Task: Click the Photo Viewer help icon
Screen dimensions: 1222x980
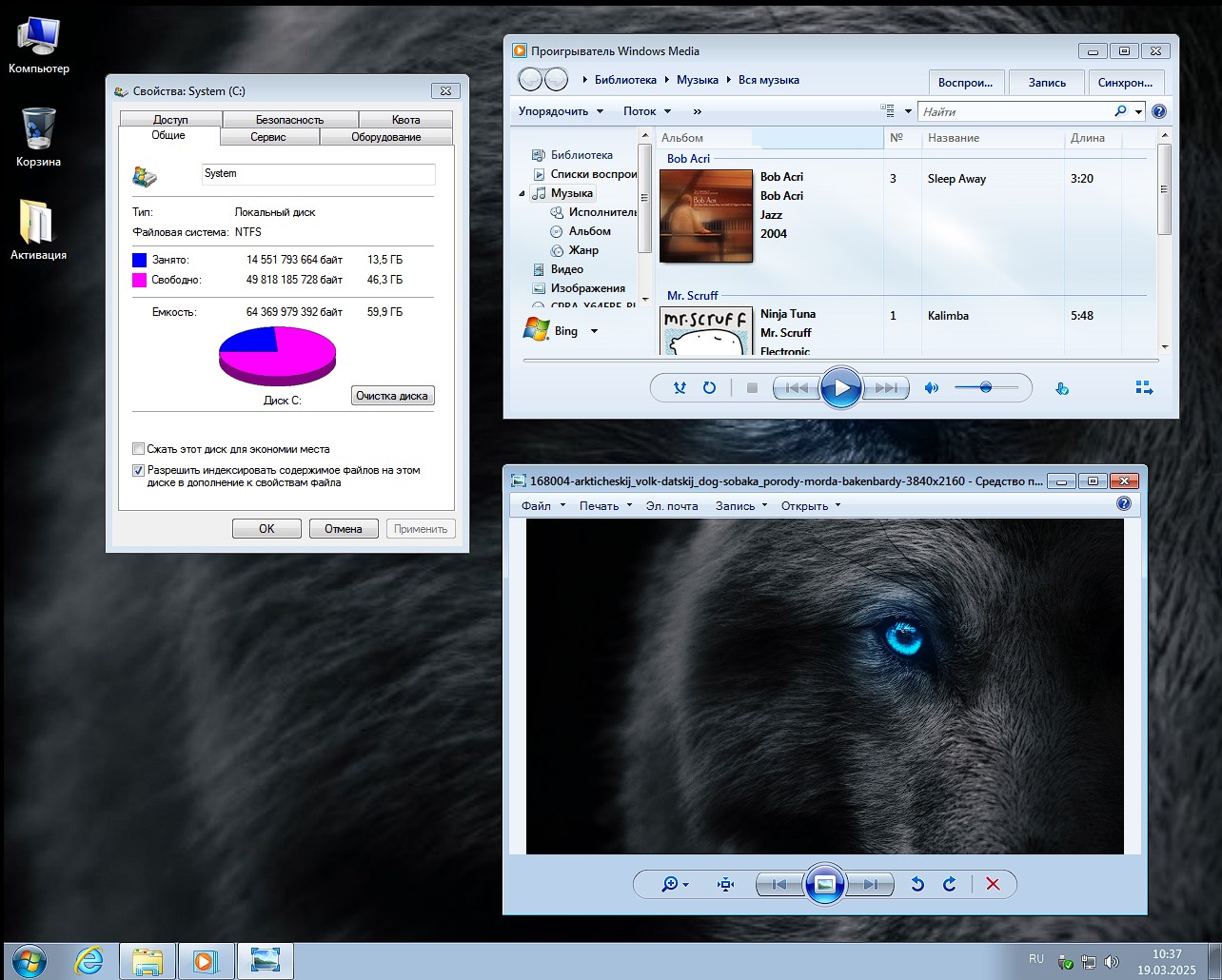Action: [x=1124, y=503]
